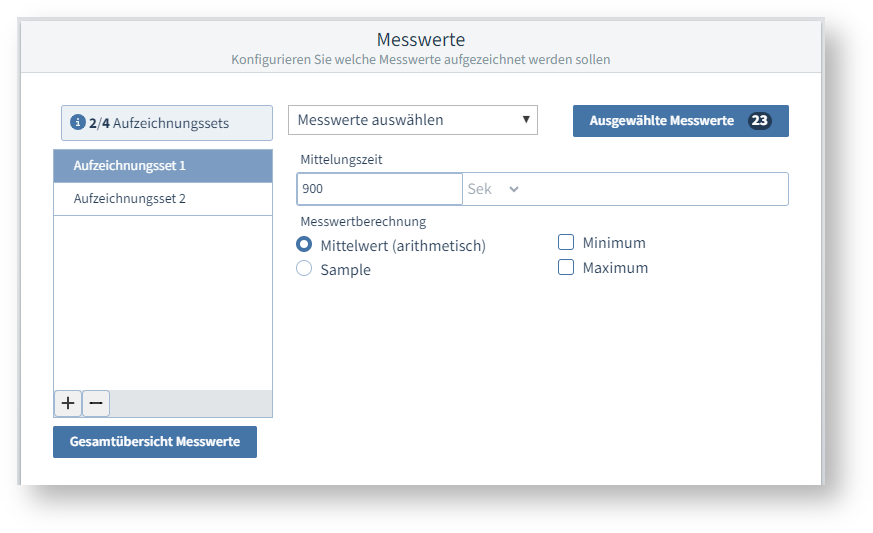This screenshot has height=533, width=873.
Task: Click the info icon beside Aufzeichnungssets counter
Action: coord(78,123)
